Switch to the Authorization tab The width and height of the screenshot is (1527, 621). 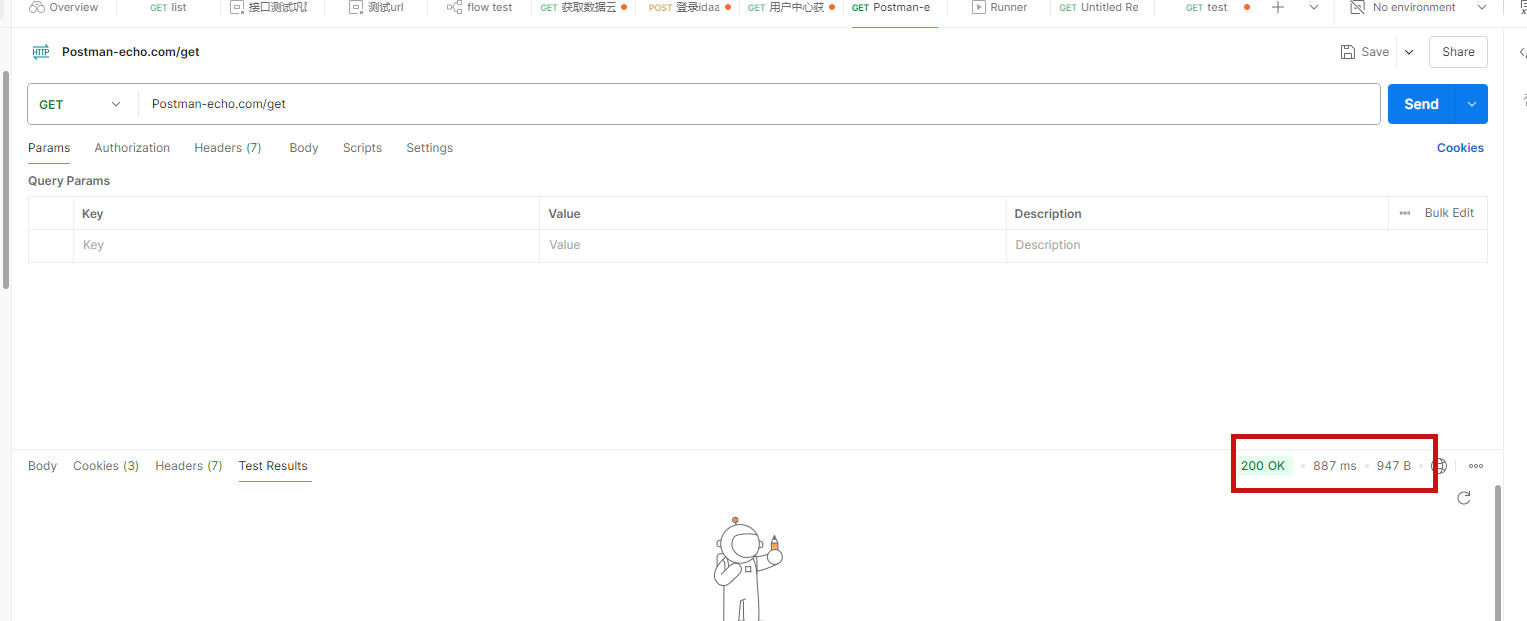click(x=131, y=147)
